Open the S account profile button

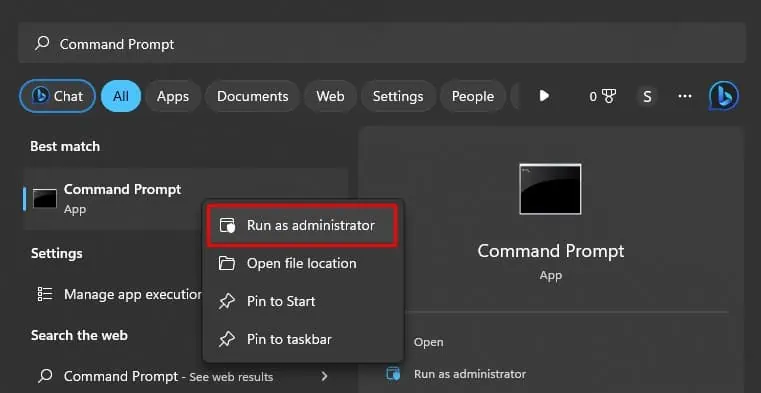647,97
